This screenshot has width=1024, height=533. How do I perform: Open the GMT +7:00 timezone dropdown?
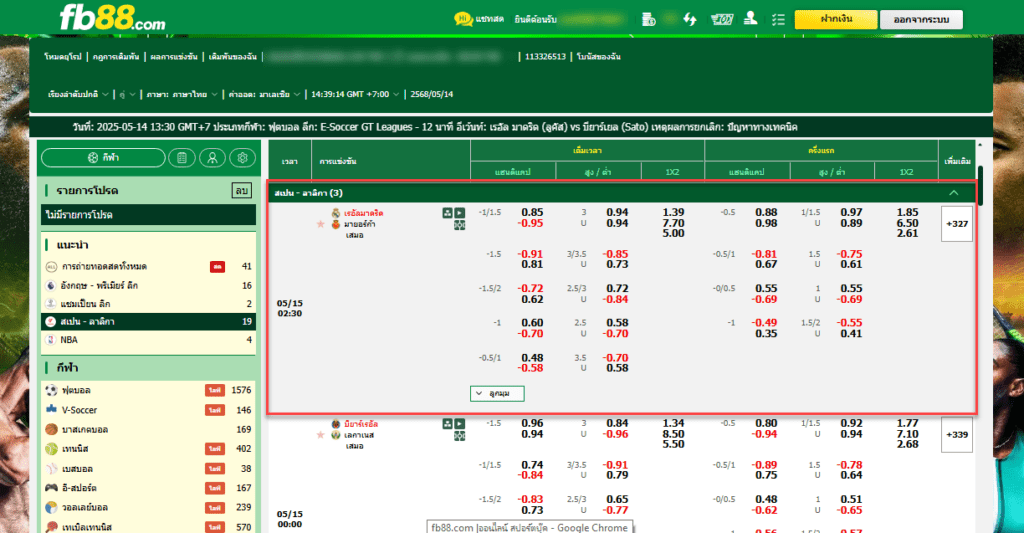coord(355,94)
